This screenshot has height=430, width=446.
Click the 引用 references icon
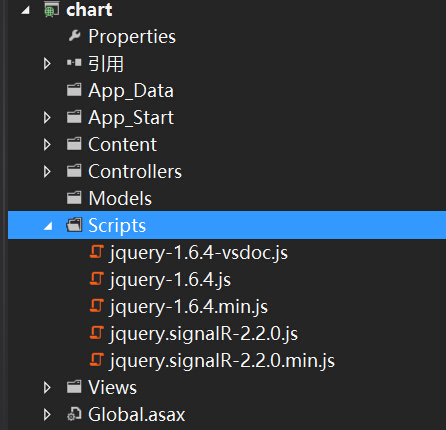click(74, 63)
